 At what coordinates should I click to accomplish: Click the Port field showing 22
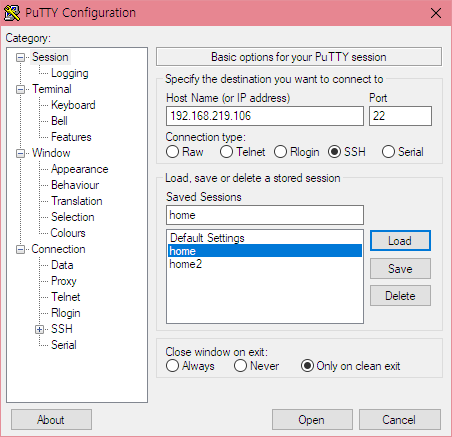pyautogui.click(x=400, y=116)
